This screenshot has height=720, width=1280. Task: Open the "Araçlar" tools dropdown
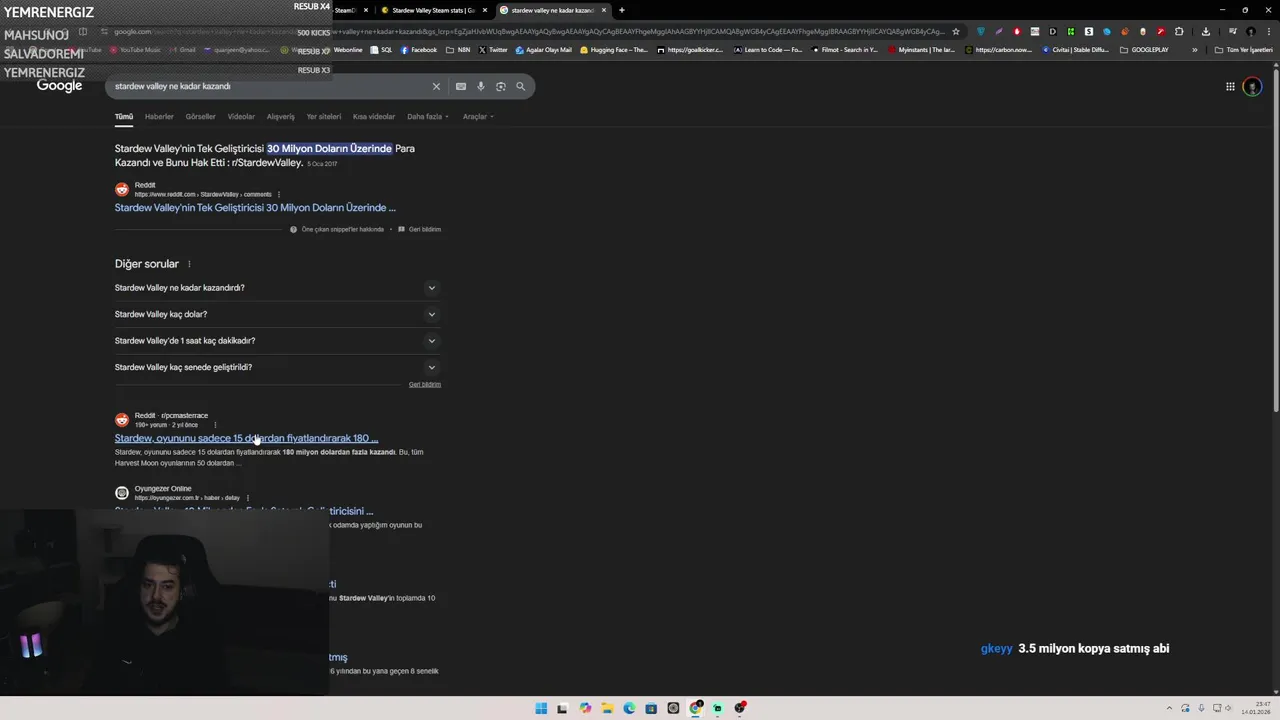pyautogui.click(x=478, y=117)
